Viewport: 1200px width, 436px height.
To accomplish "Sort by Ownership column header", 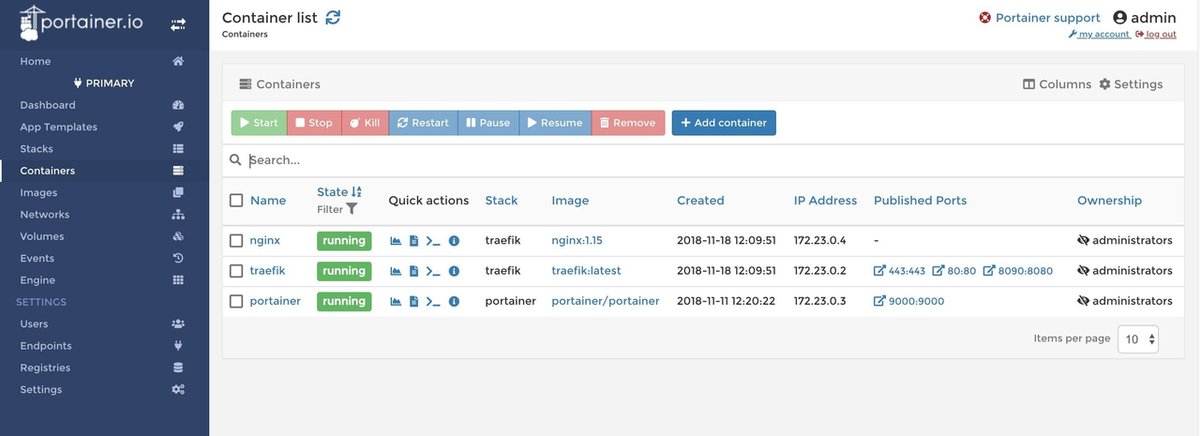I will 1109,200.
